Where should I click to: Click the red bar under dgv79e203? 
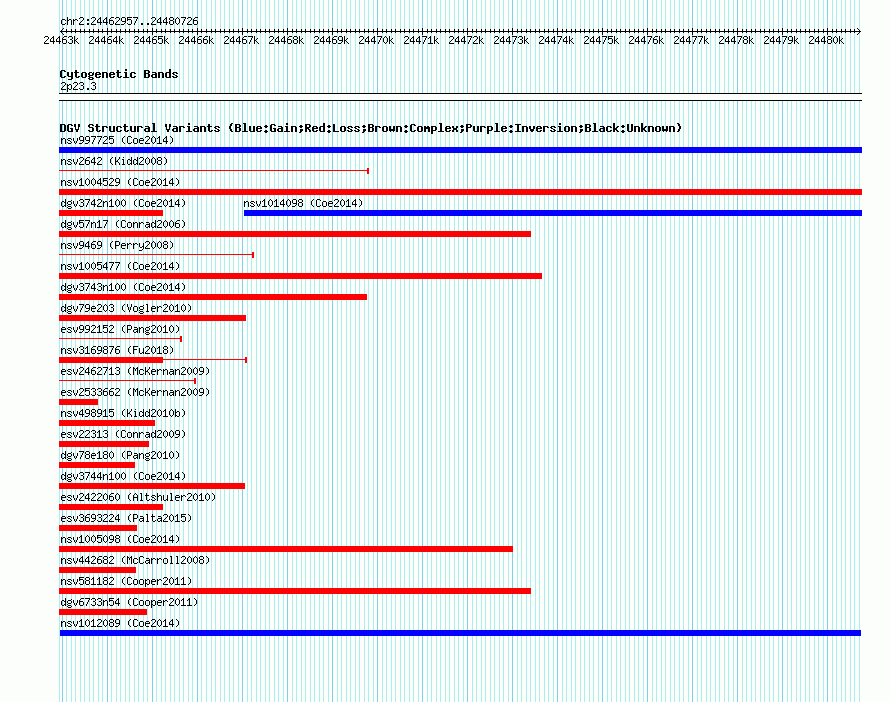pyautogui.click(x=152, y=318)
